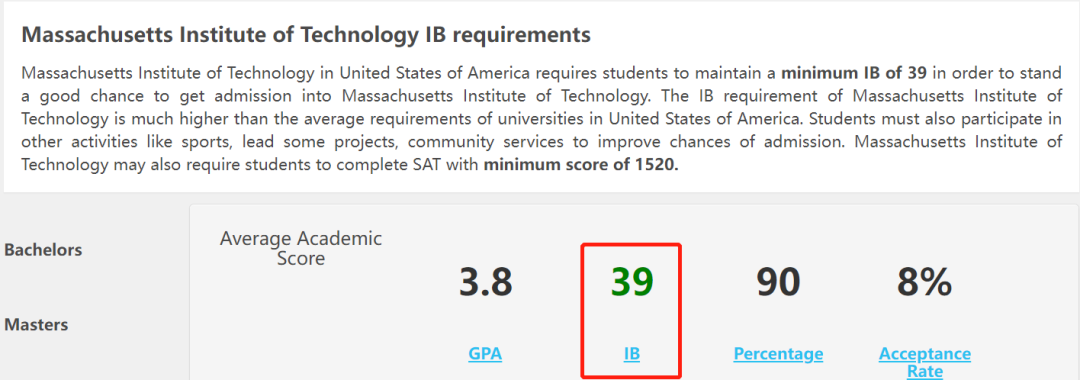Image resolution: width=1080 pixels, height=380 pixels.
Task: Click the Average Academic Score label
Action: [x=300, y=249]
